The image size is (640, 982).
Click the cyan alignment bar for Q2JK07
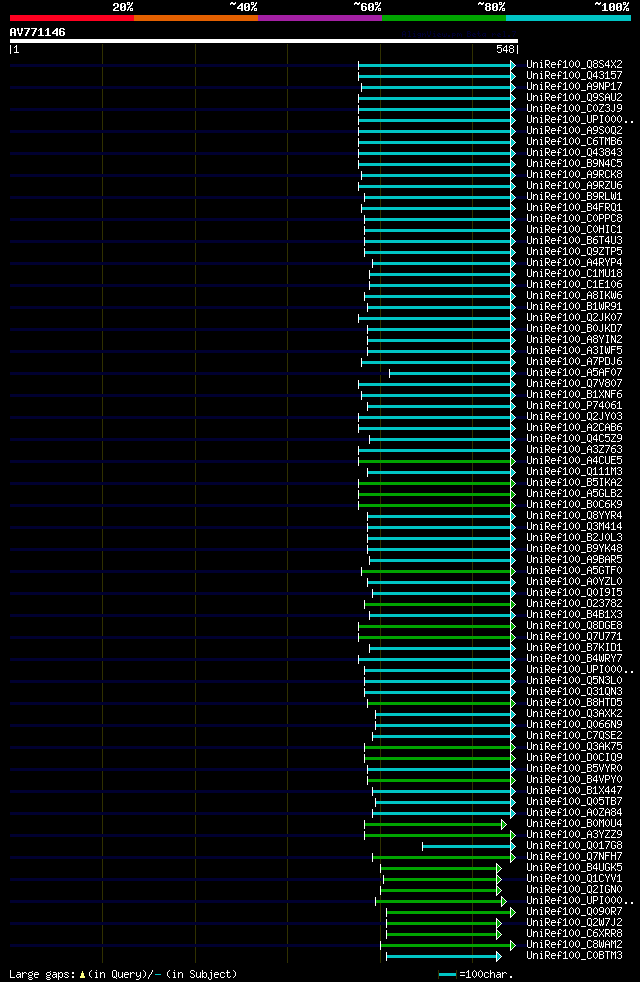(436, 319)
